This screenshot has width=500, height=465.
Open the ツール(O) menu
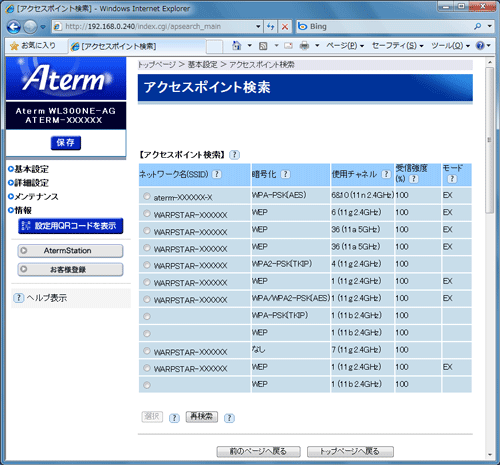tap(450, 46)
